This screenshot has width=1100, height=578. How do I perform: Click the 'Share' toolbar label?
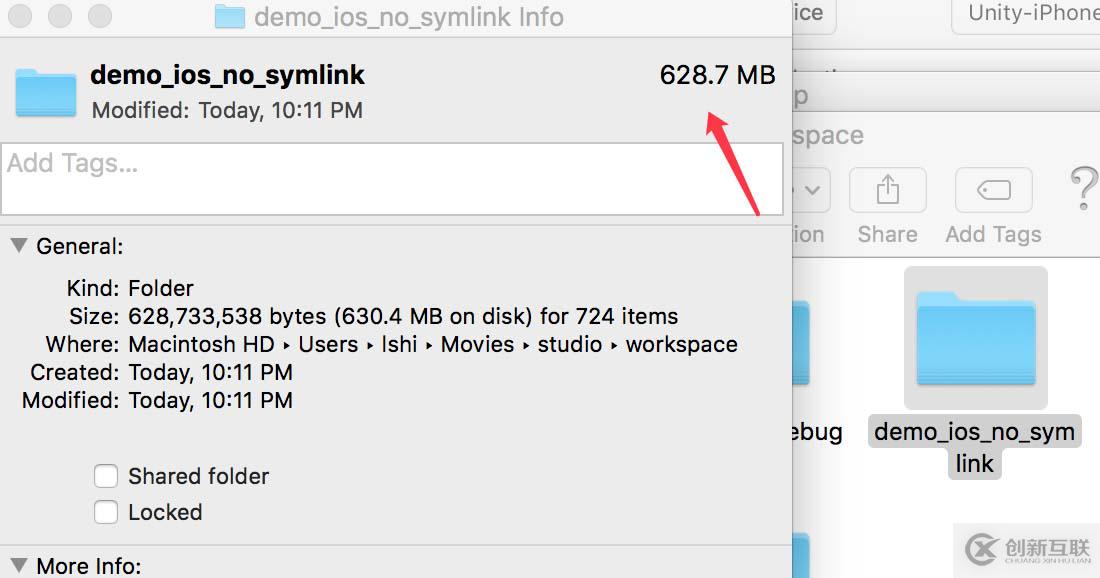887,234
